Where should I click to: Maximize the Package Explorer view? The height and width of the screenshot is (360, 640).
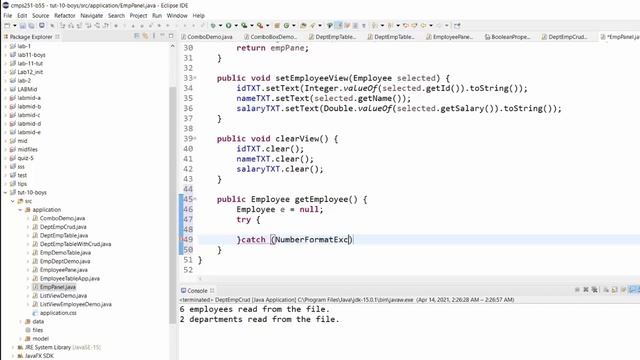(171, 36)
